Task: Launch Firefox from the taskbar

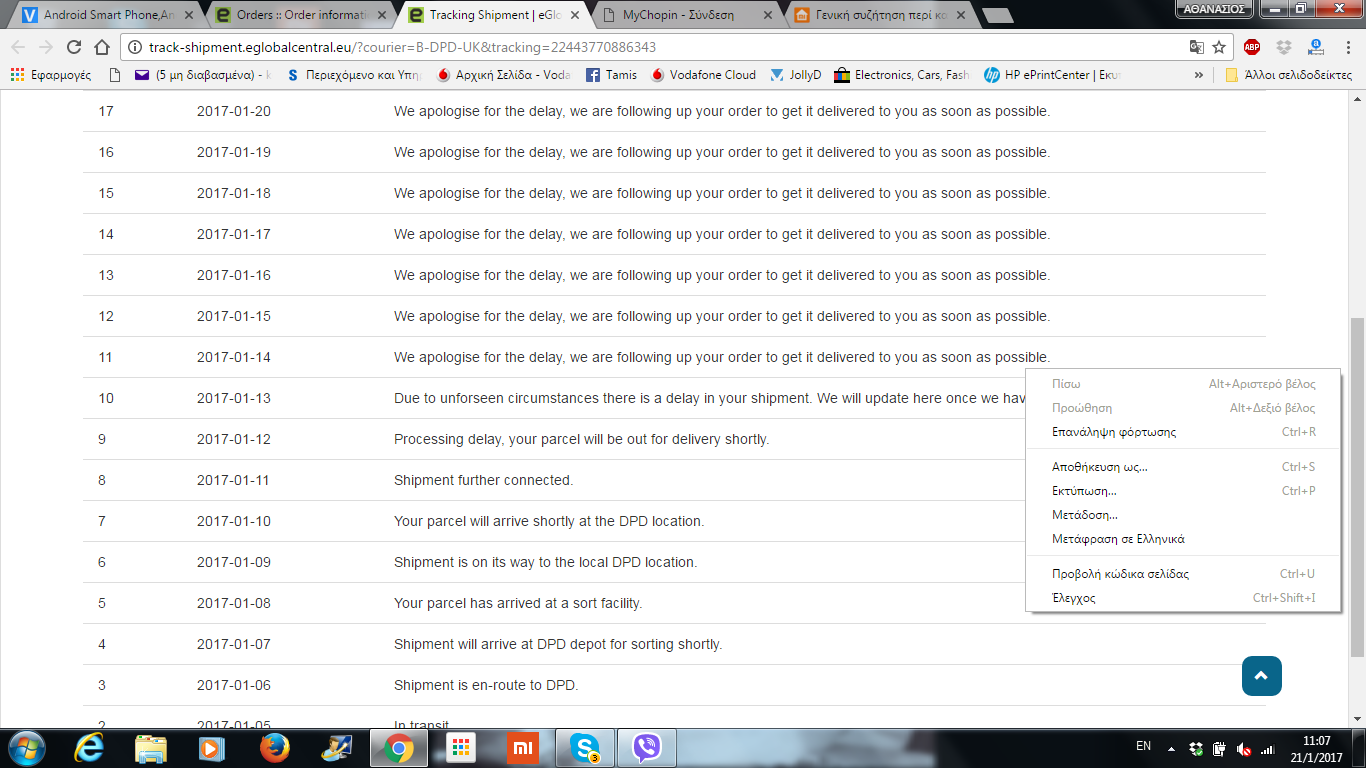Action: pos(274,747)
